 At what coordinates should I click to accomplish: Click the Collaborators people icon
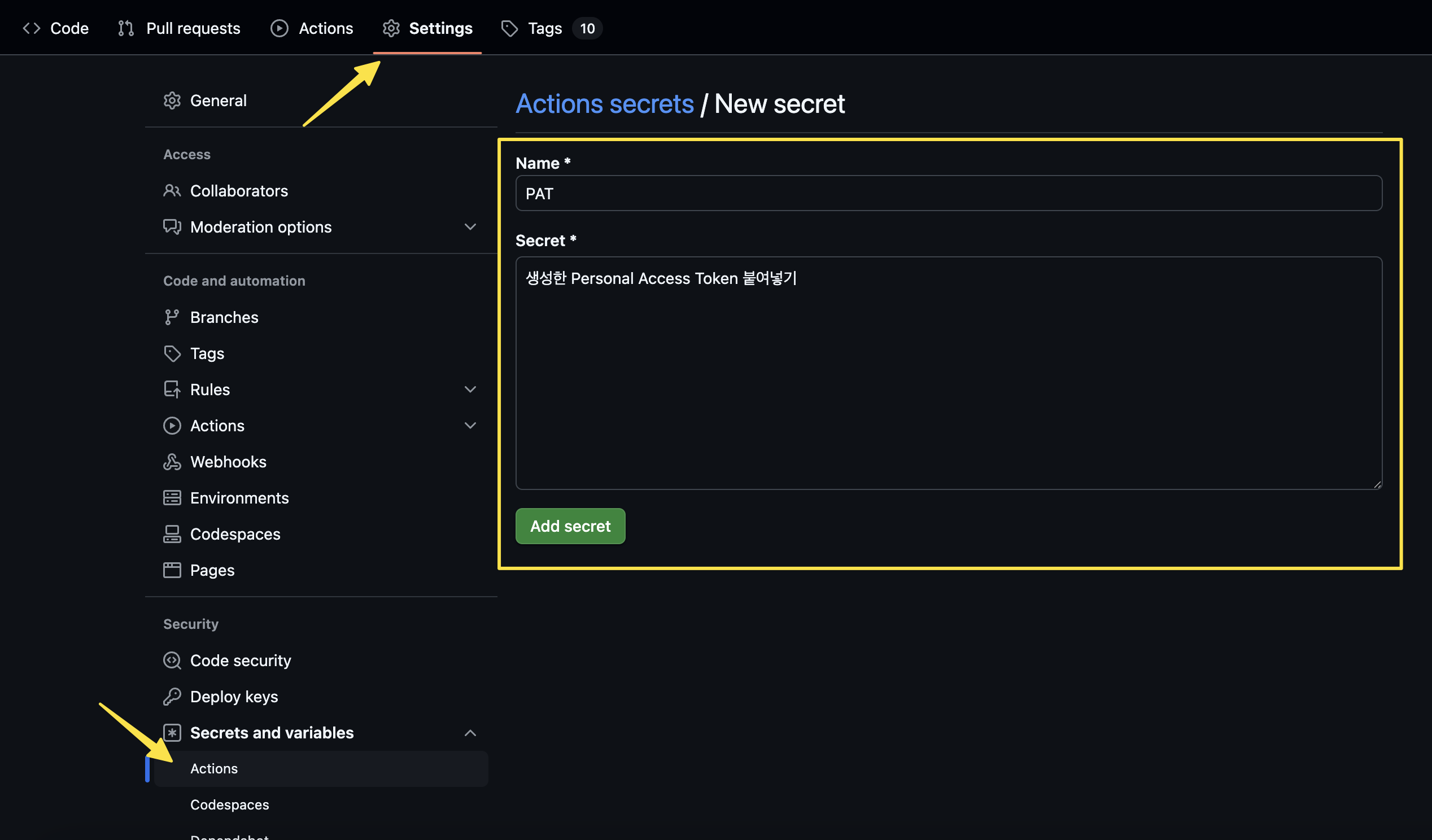[x=172, y=191]
